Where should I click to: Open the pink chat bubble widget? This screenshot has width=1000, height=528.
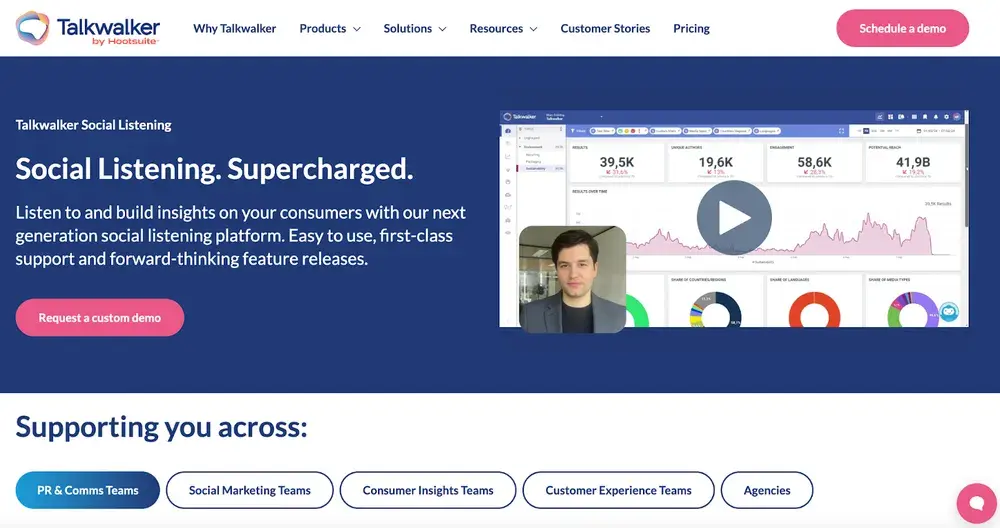tap(976, 503)
